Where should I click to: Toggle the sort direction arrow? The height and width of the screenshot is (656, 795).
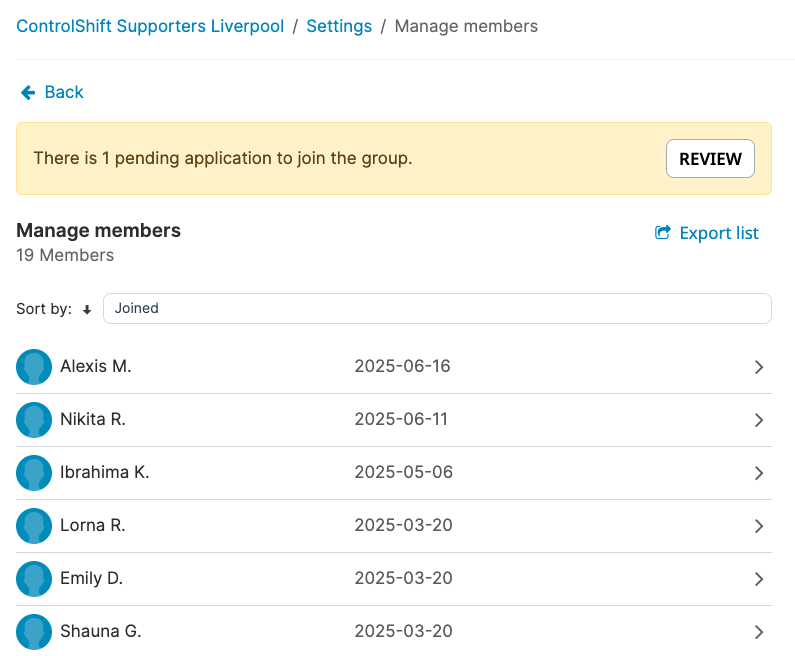[x=87, y=310]
